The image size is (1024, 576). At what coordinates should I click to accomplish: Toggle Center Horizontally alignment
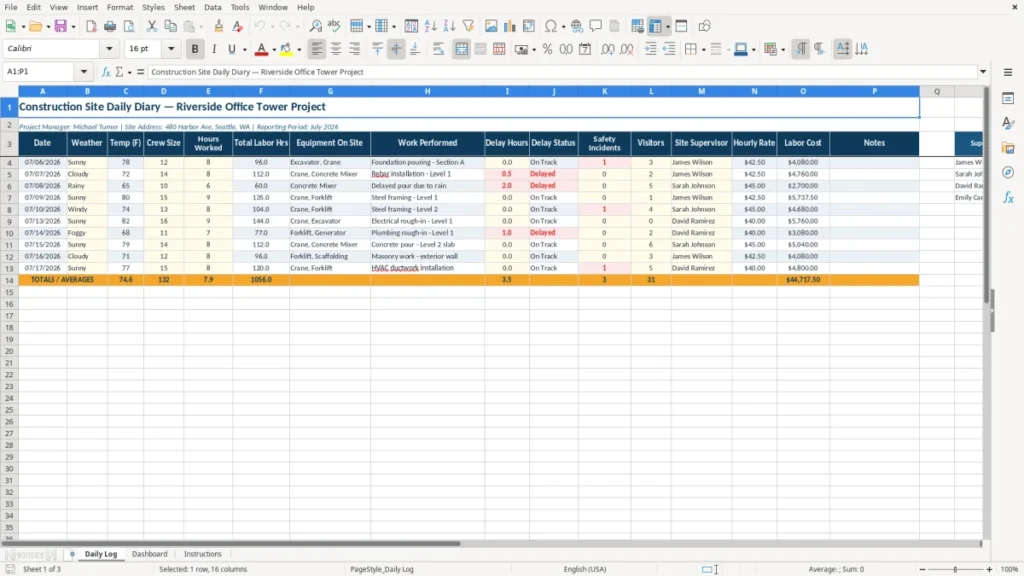click(336, 49)
